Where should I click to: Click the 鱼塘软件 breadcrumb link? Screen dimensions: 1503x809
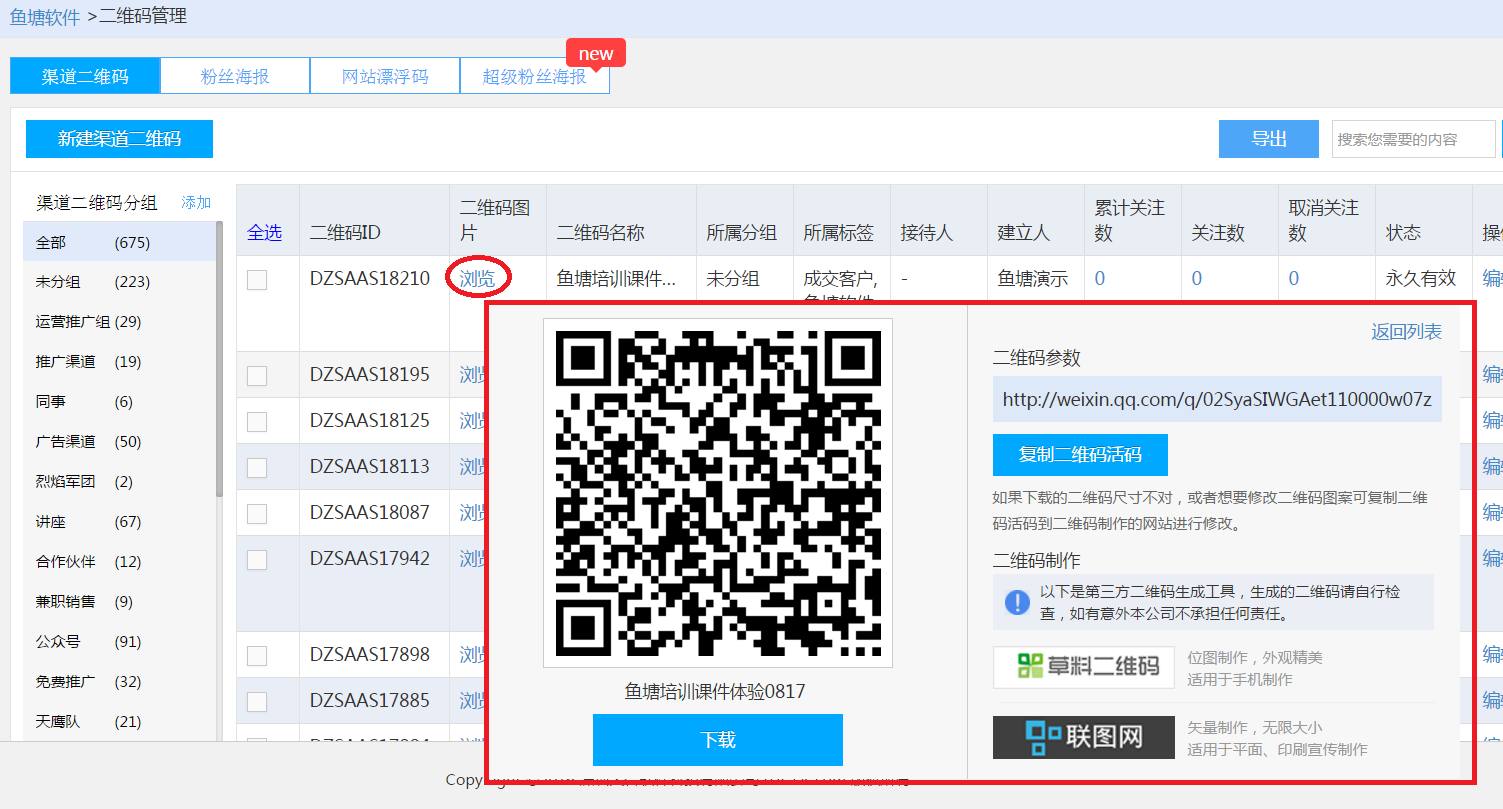pos(45,16)
